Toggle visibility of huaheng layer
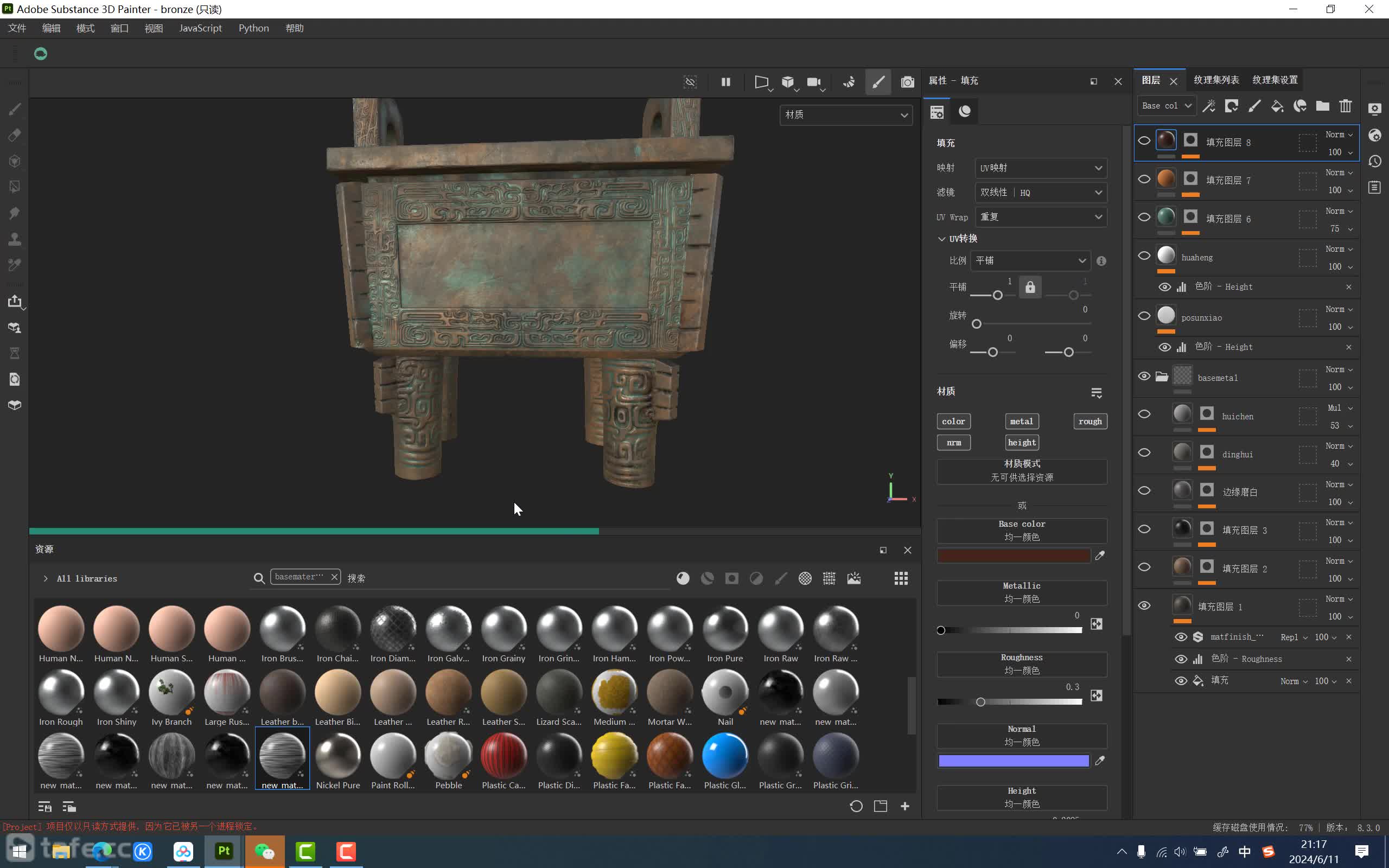 point(1144,256)
